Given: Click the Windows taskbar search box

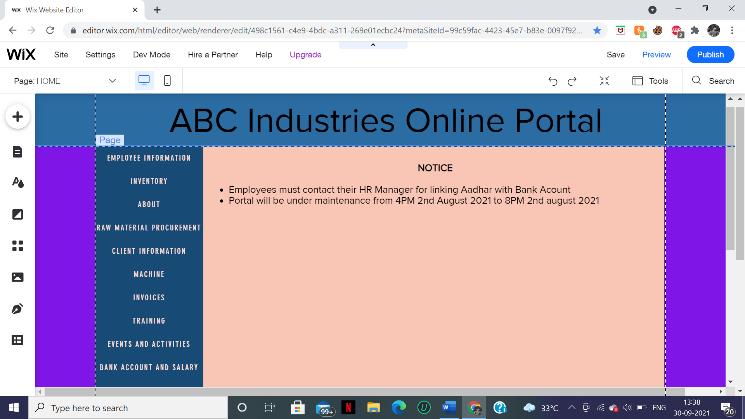Looking at the screenshot, I should tap(128, 408).
